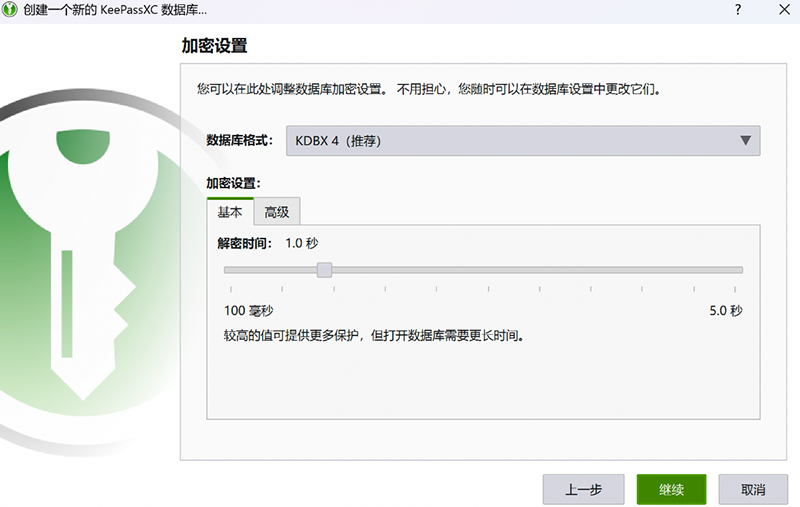Image resolution: width=800 pixels, height=507 pixels.
Task: Click 上一步 to go back
Action: coord(584,490)
